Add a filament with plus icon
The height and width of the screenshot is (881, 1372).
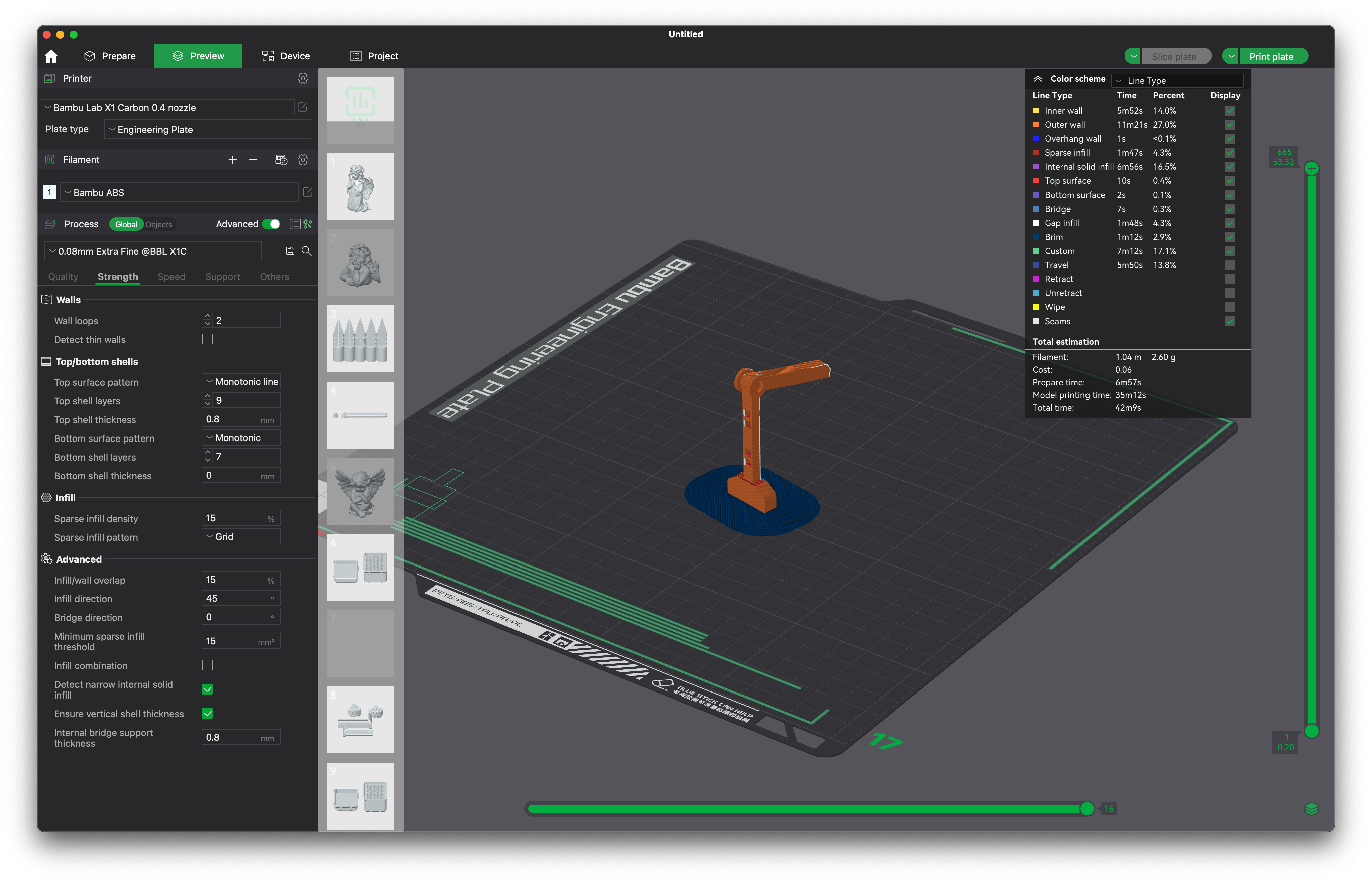tap(232, 160)
